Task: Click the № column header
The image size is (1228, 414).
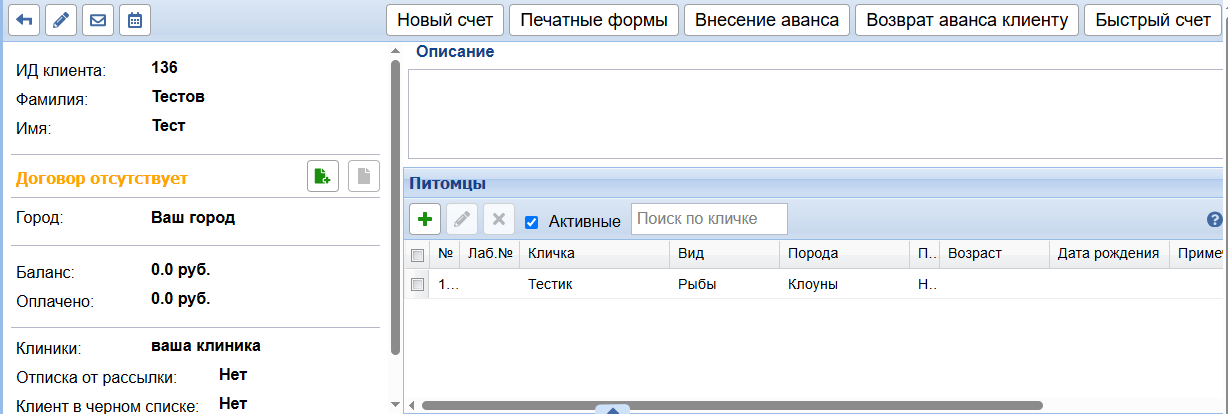Action: point(444,254)
